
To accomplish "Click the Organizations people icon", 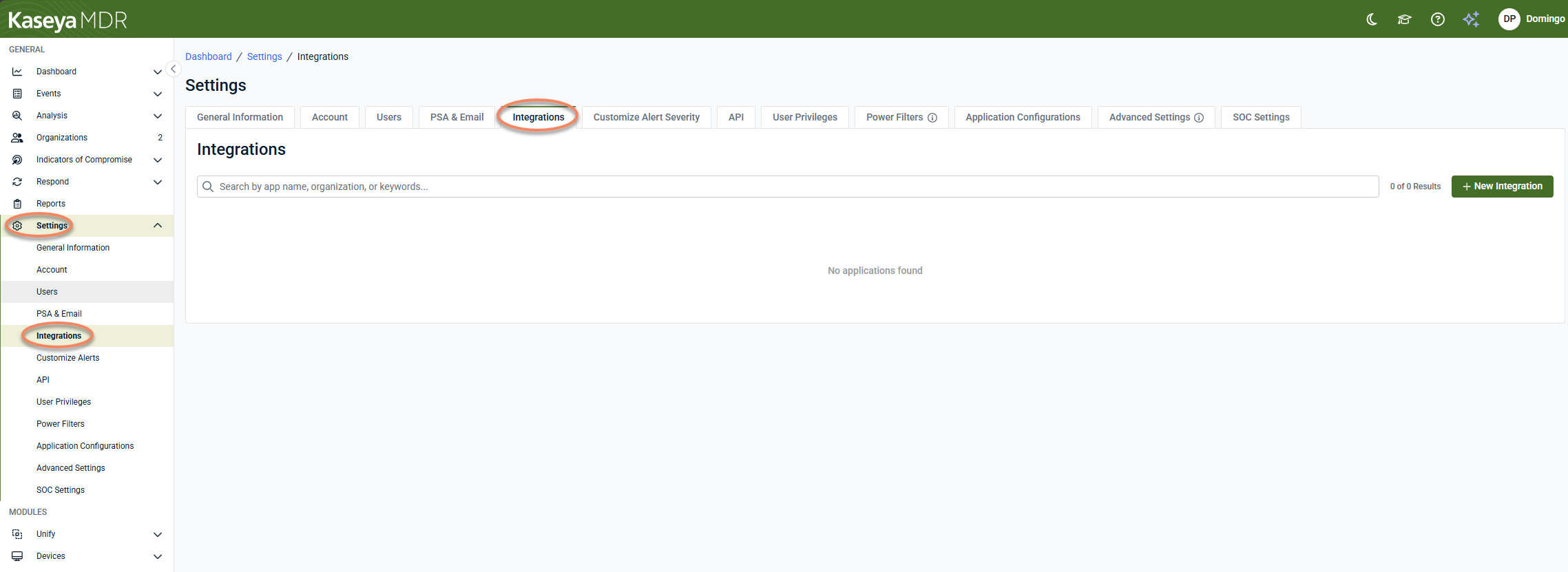I will [x=17, y=138].
